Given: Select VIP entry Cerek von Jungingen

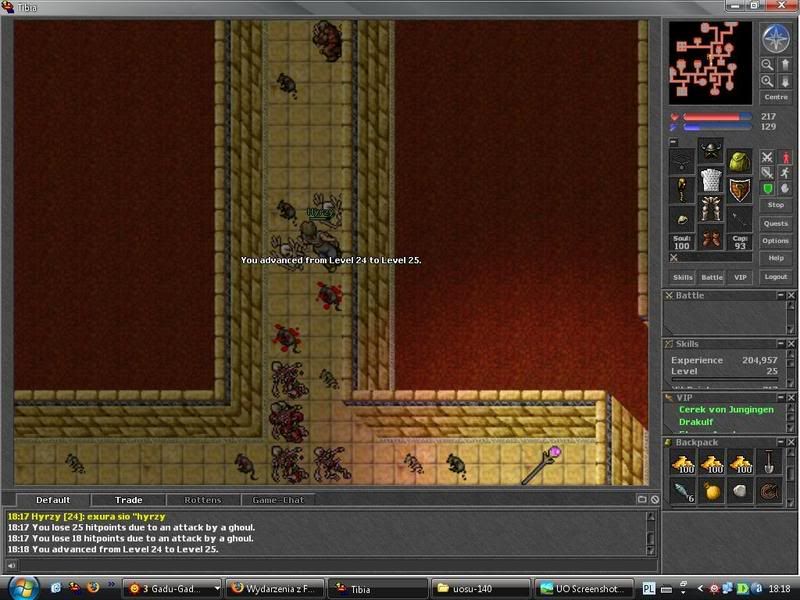Looking at the screenshot, I should point(726,410).
